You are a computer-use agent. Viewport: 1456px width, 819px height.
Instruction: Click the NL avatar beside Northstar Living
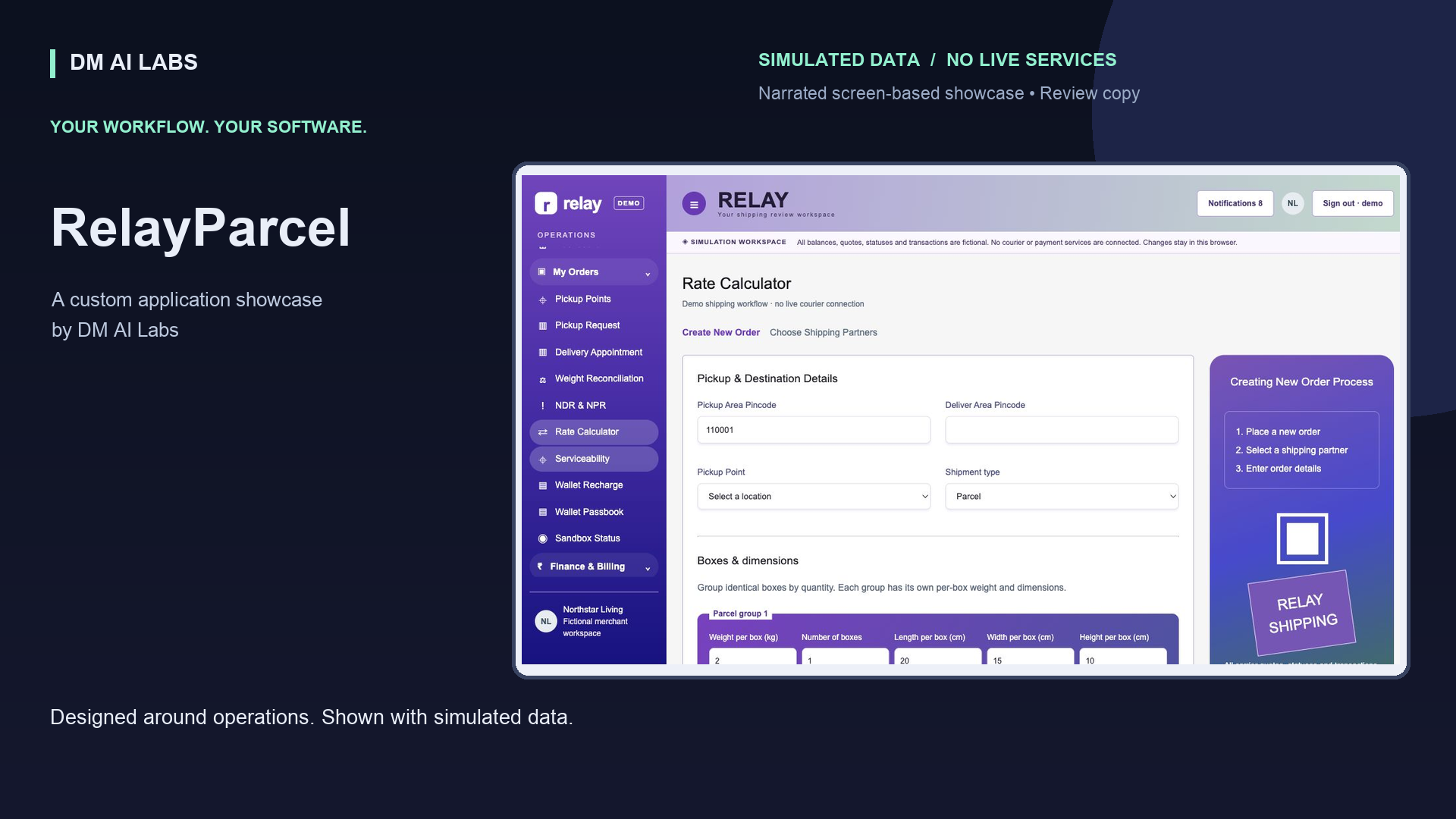(545, 621)
